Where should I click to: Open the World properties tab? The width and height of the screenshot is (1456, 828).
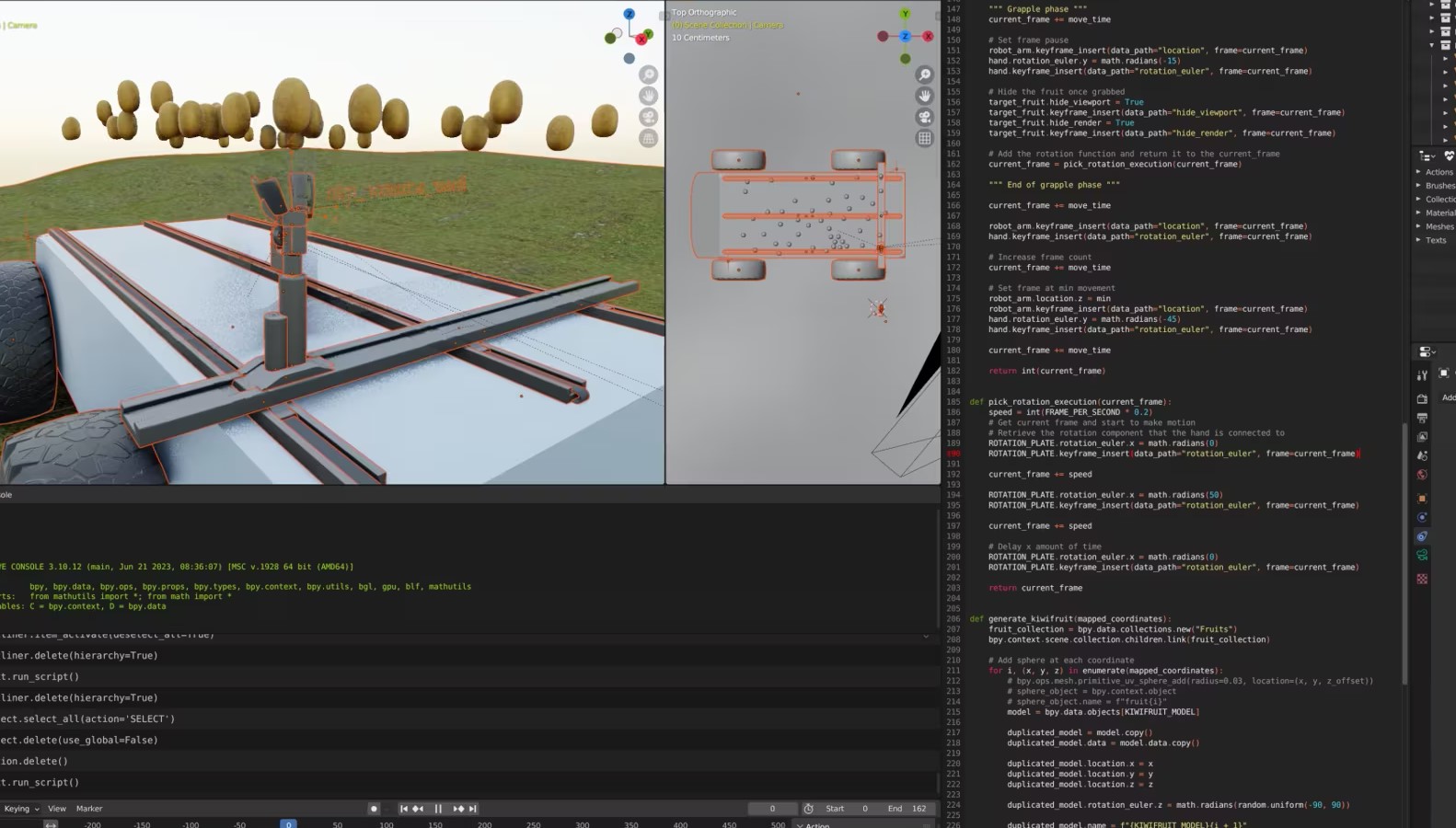coord(1422,475)
